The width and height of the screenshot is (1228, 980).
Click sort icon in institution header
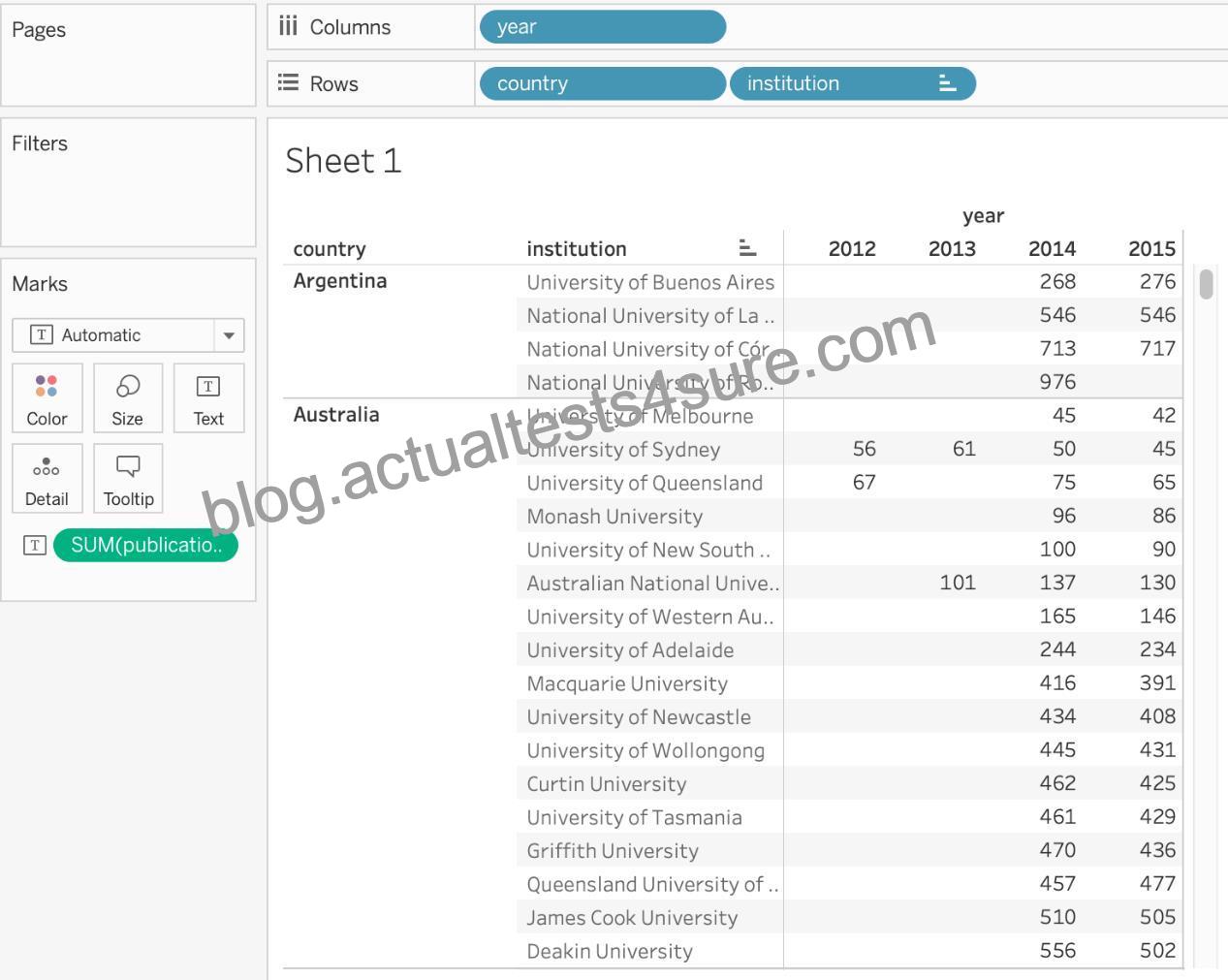(x=747, y=248)
